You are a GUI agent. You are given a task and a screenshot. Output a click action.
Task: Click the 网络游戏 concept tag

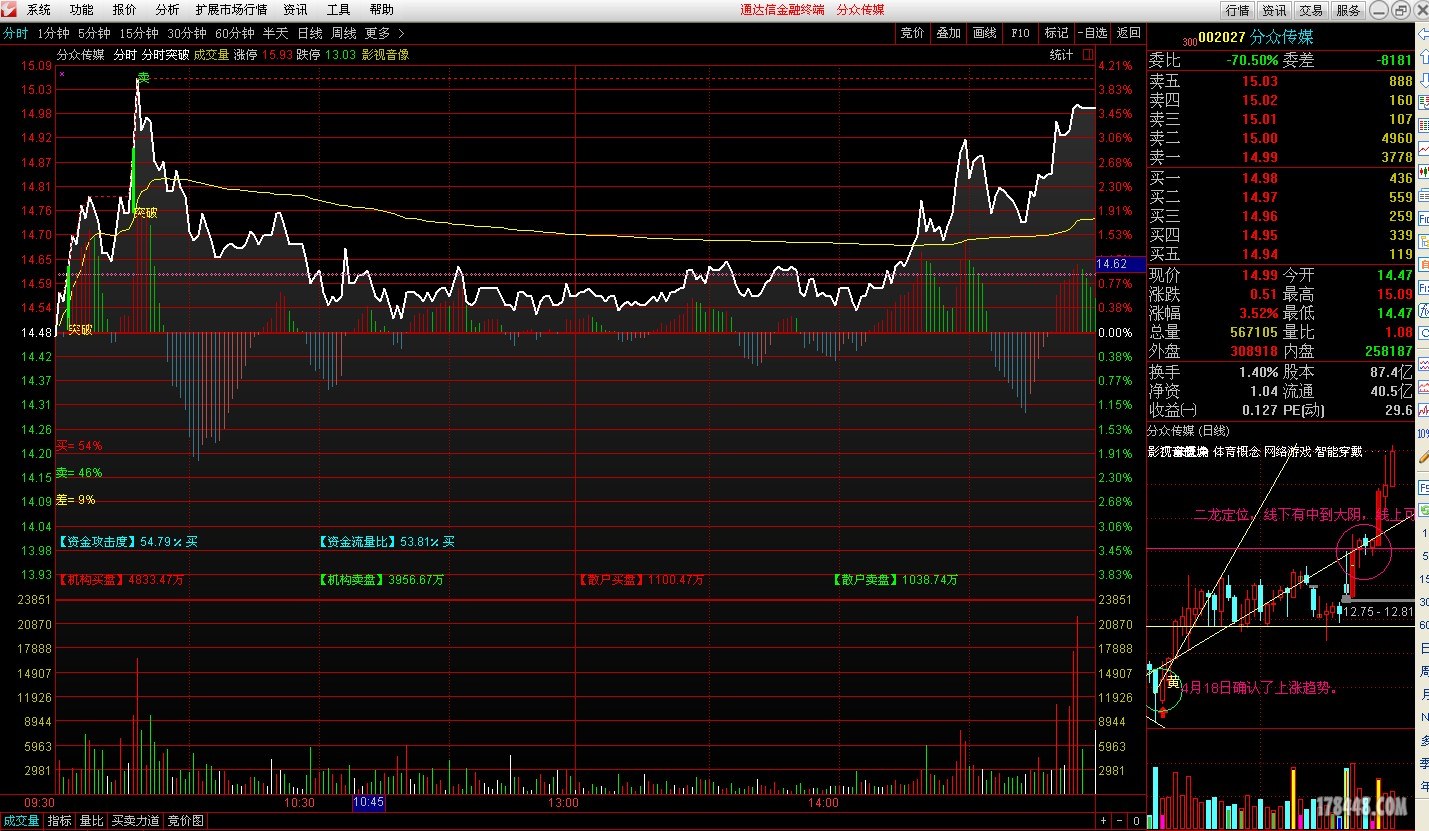pyautogui.click(x=1286, y=452)
